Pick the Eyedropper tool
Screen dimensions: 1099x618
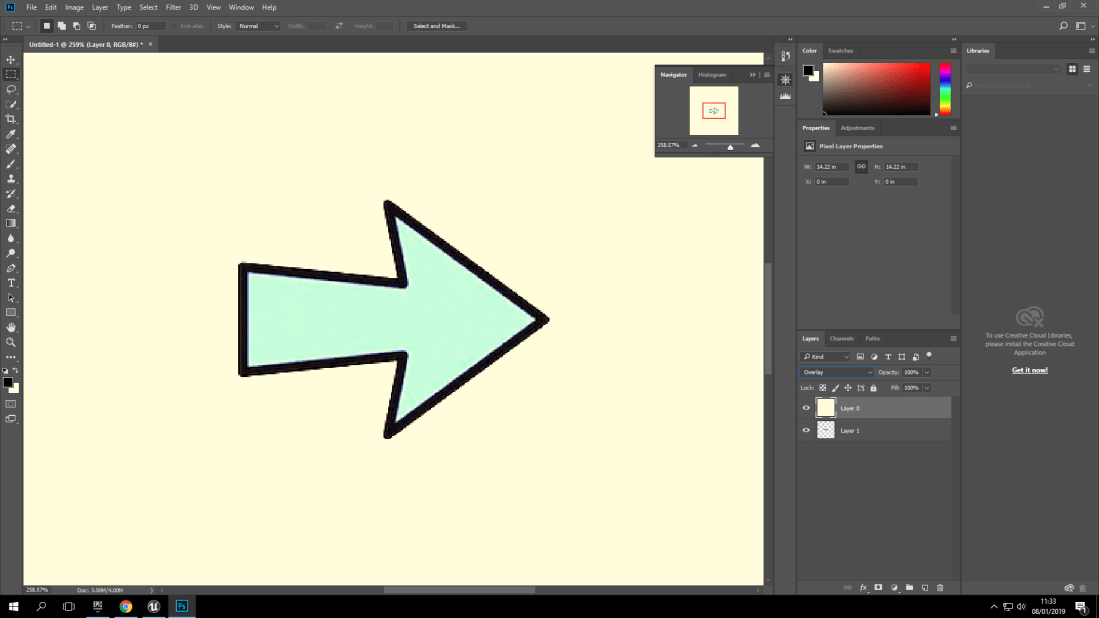click(x=12, y=134)
